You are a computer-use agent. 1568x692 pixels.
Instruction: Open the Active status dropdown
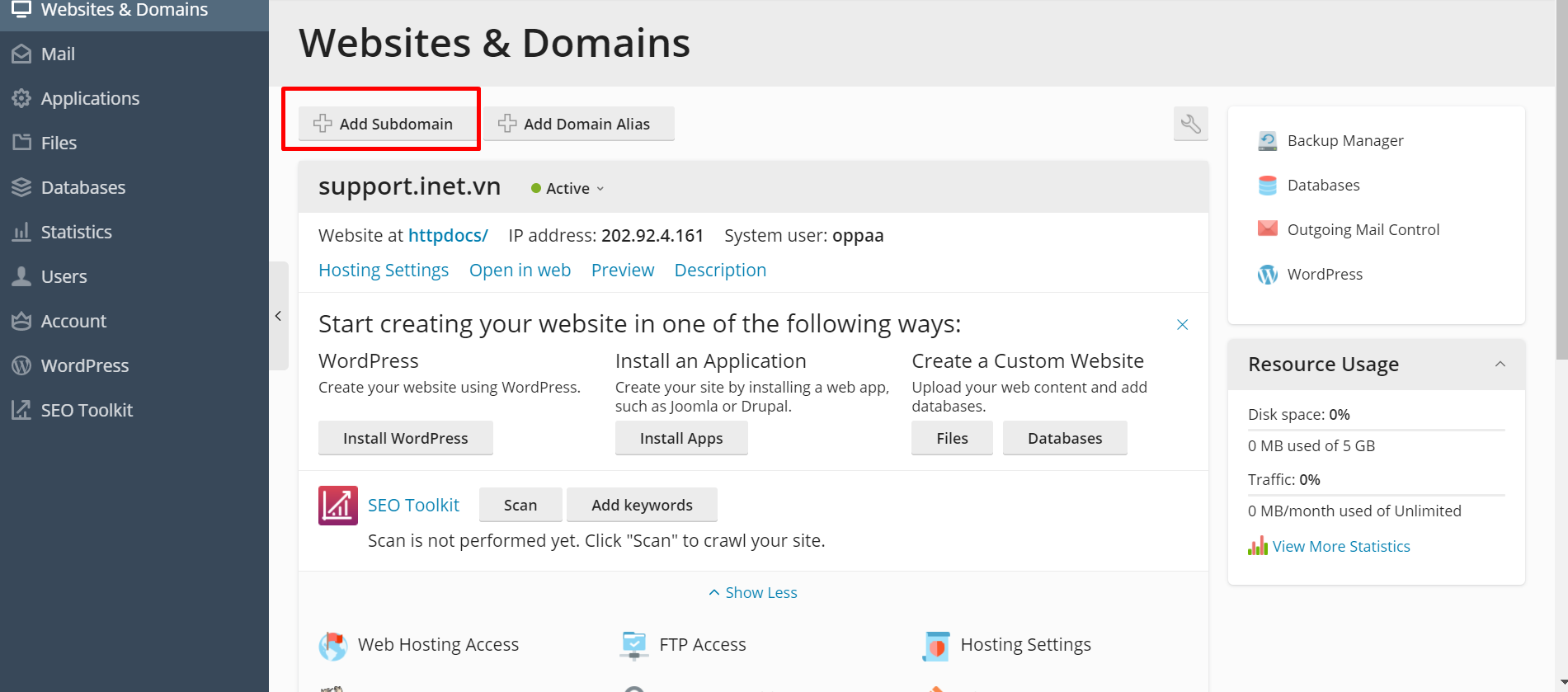[x=567, y=189]
